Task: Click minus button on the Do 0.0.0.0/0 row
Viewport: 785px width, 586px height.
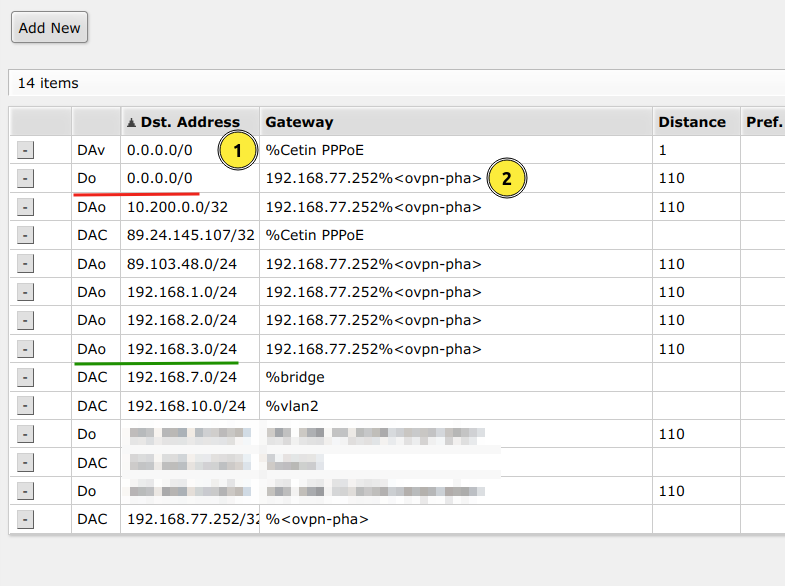Action: tap(25, 178)
